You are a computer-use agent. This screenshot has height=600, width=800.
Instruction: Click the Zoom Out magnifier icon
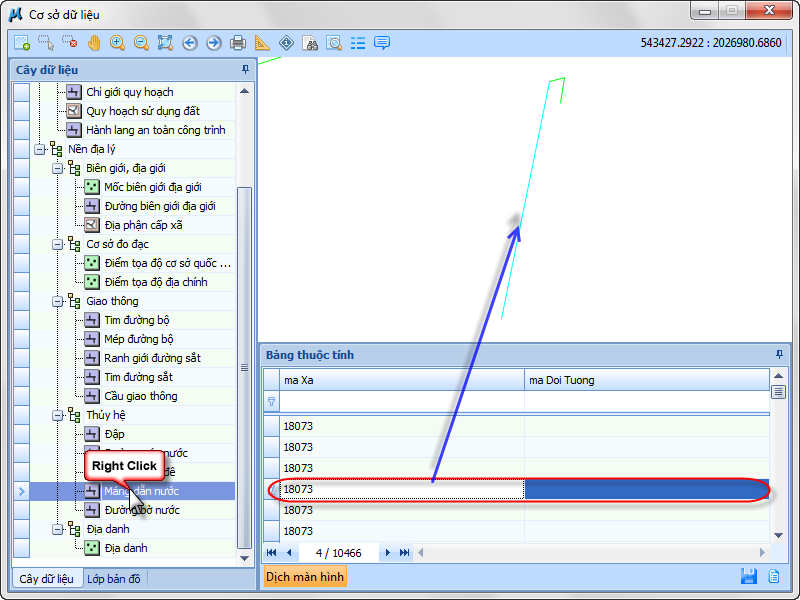click(x=142, y=43)
